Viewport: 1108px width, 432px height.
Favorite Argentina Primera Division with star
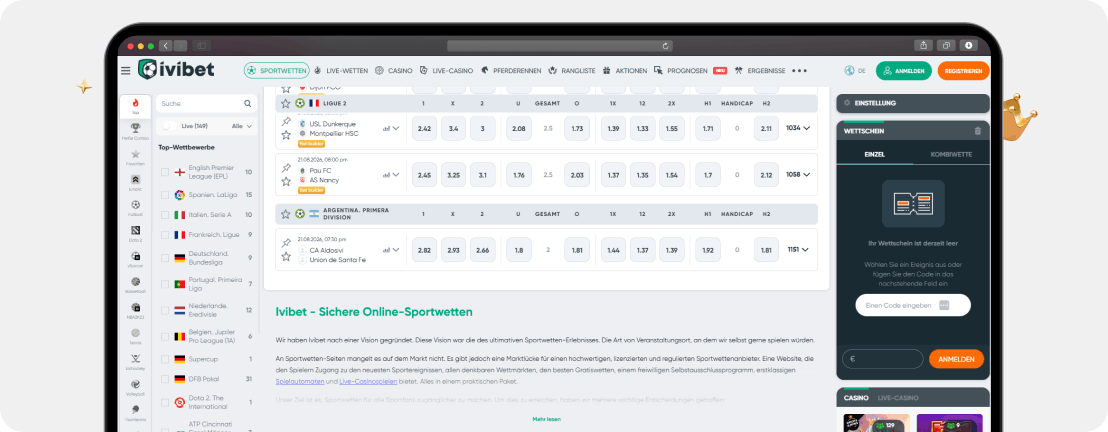285,214
